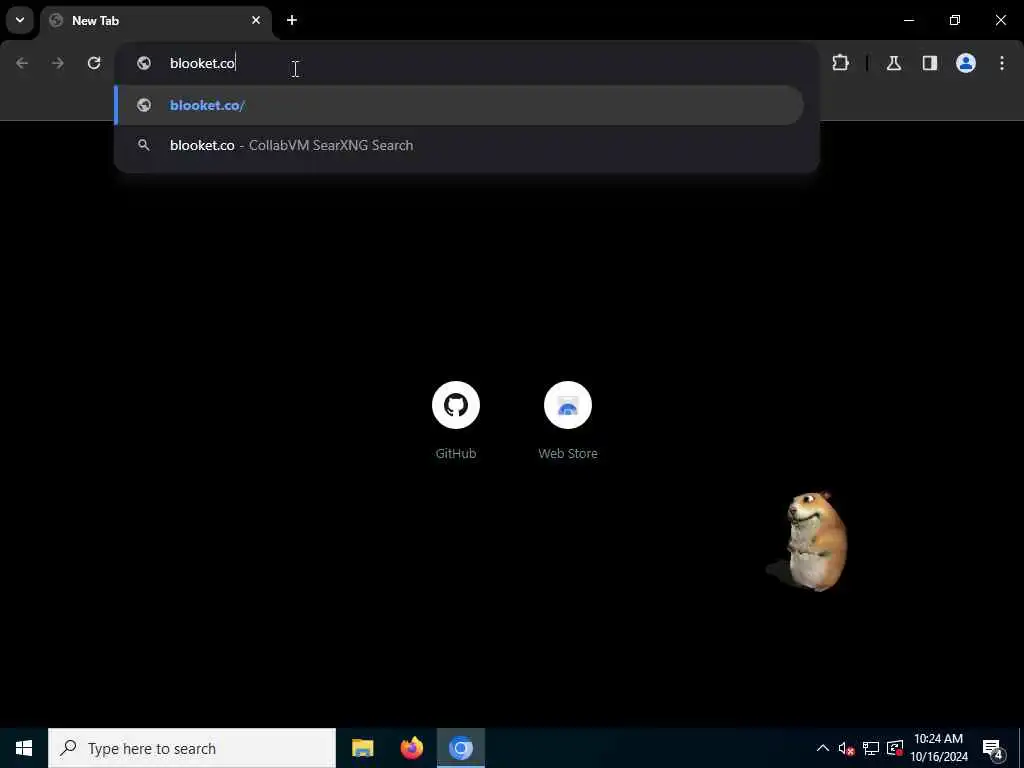Select the blooket.co/ URL suggestion
The height and width of the screenshot is (768, 1024).
pos(459,105)
